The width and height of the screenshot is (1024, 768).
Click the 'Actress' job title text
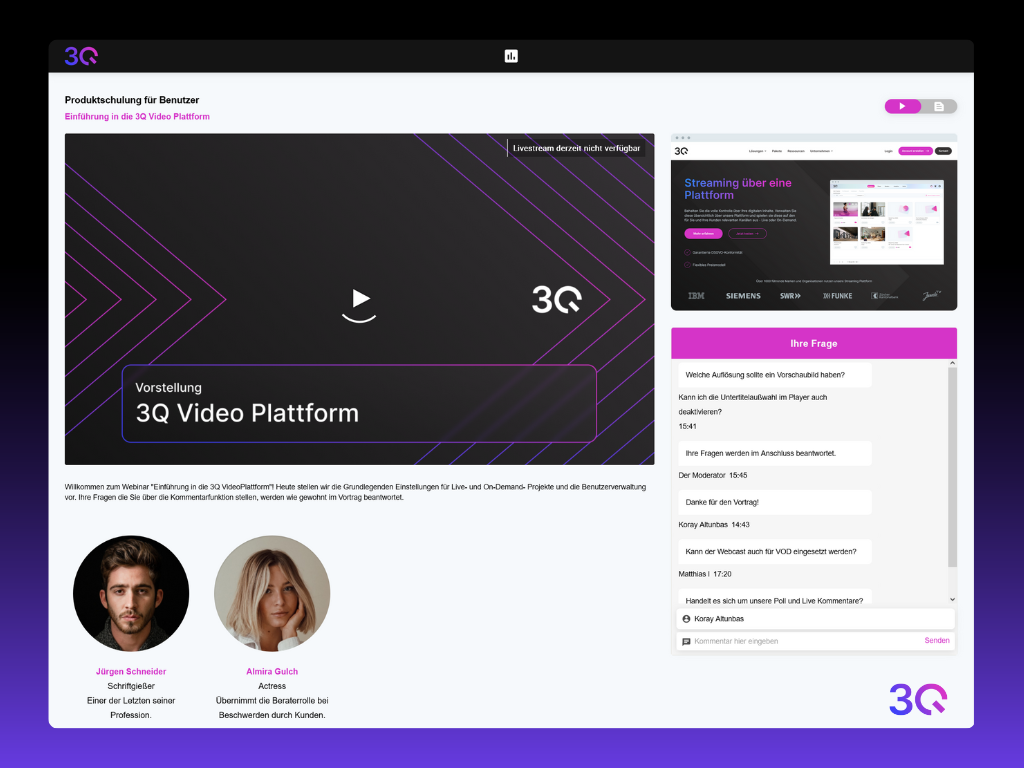point(272,686)
